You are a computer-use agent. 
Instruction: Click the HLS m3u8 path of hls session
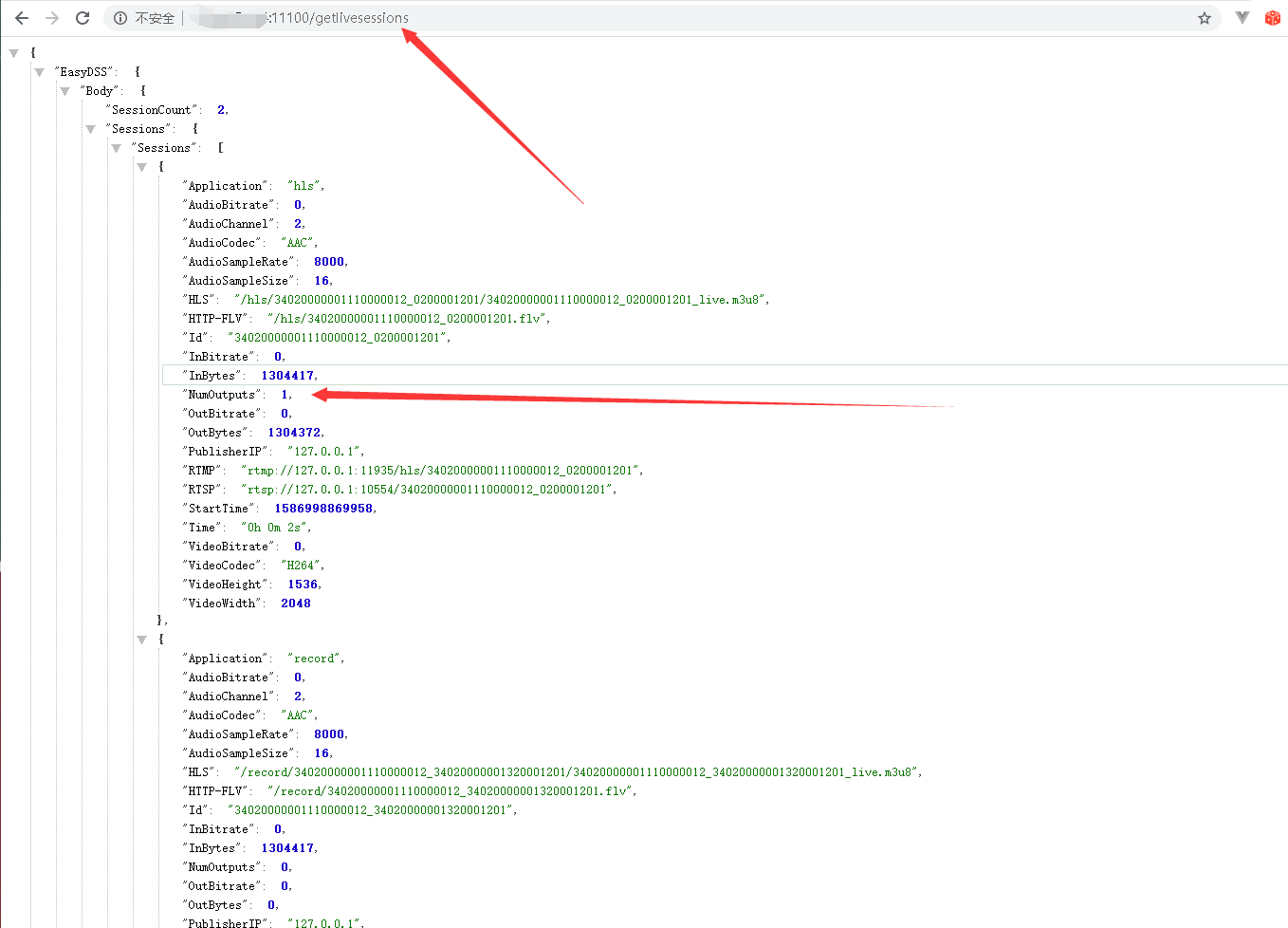coord(500,300)
